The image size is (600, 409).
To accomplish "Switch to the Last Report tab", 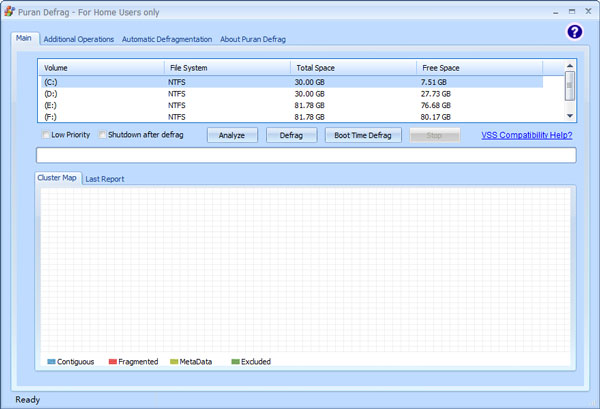I will click(105, 179).
